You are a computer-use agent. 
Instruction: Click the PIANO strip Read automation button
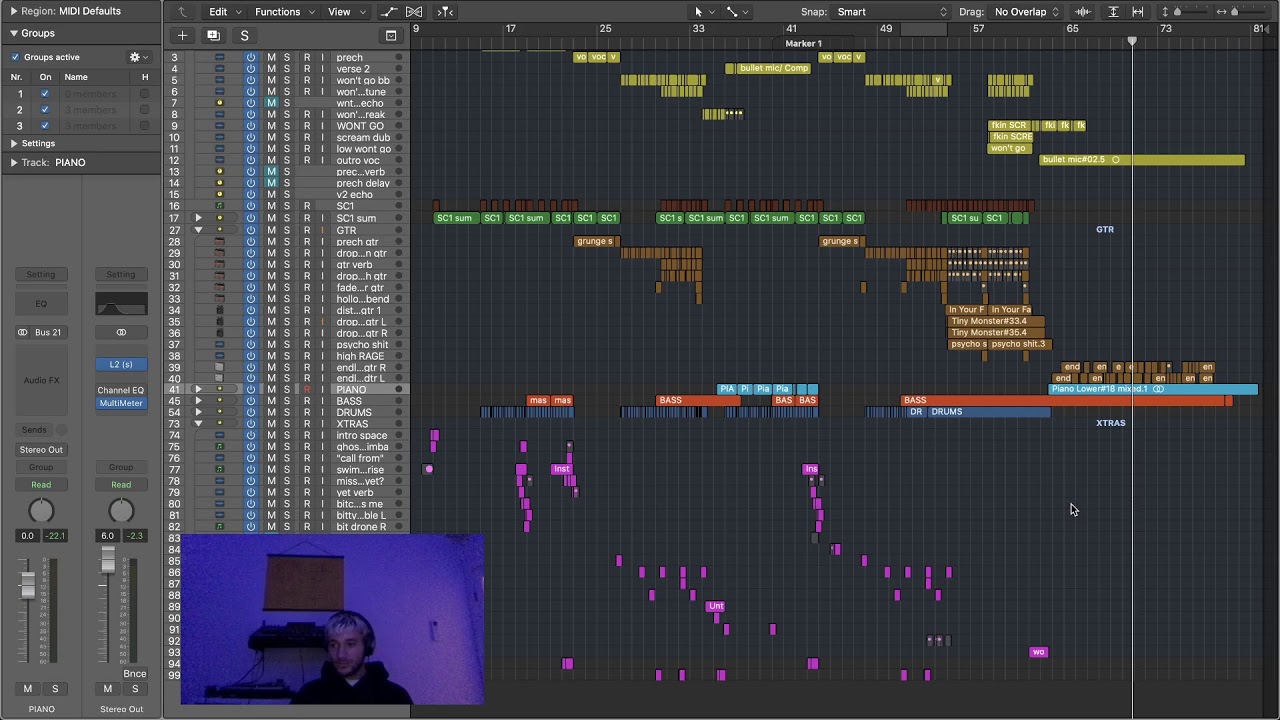(41, 485)
